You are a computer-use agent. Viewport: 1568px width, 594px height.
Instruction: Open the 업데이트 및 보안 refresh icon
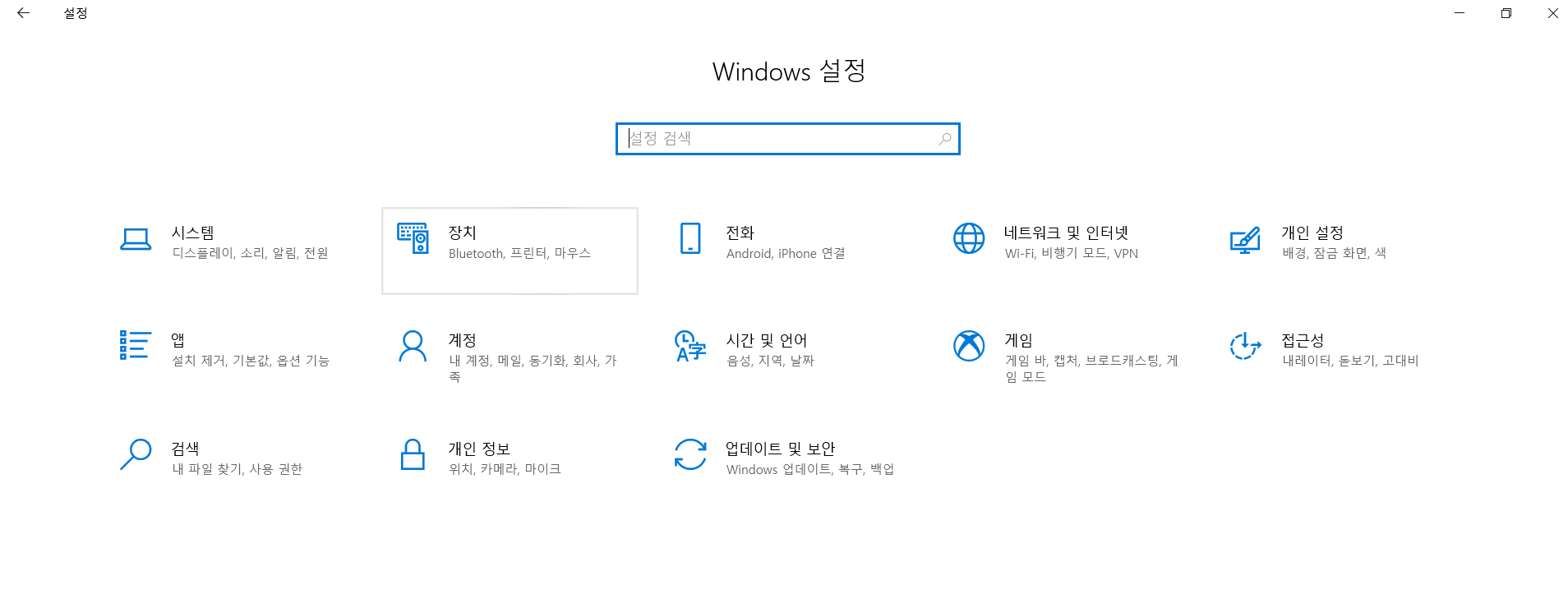coord(690,454)
